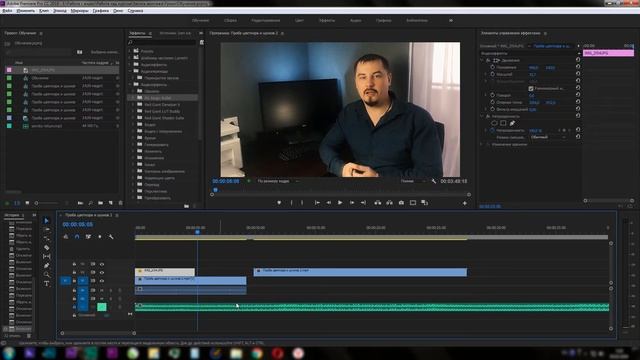The image size is (640, 360).
Task: Switch to Редактирование workspace tab
Action: 265,20
